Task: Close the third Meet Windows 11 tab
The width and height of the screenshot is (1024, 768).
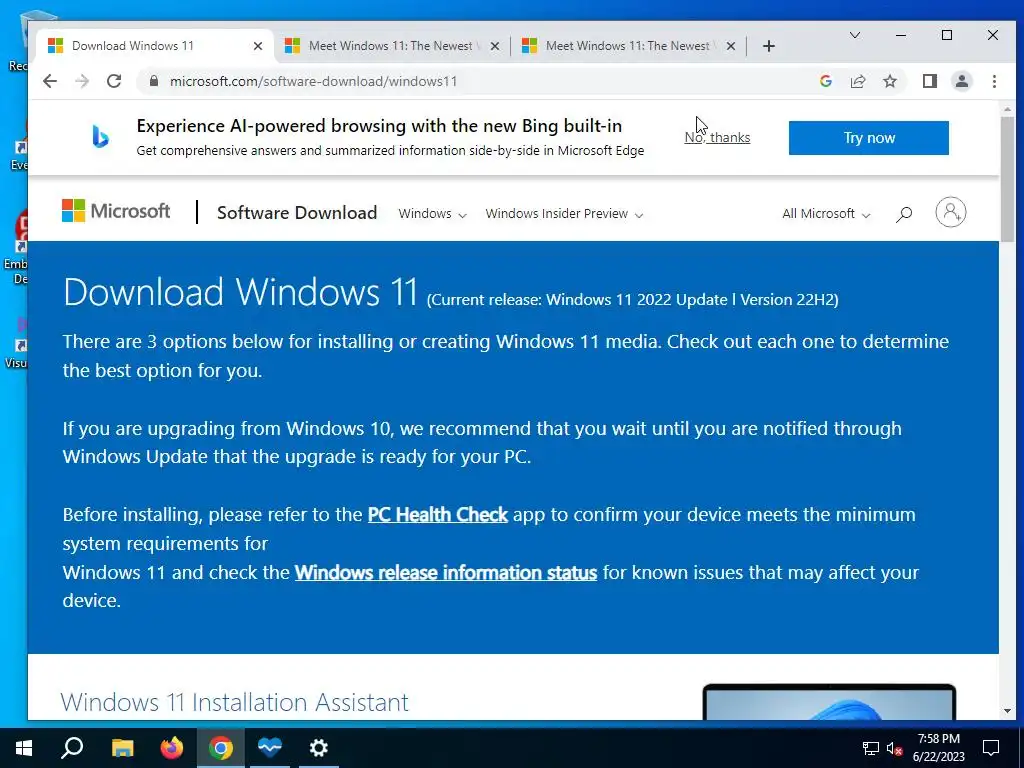Action: 731,46
